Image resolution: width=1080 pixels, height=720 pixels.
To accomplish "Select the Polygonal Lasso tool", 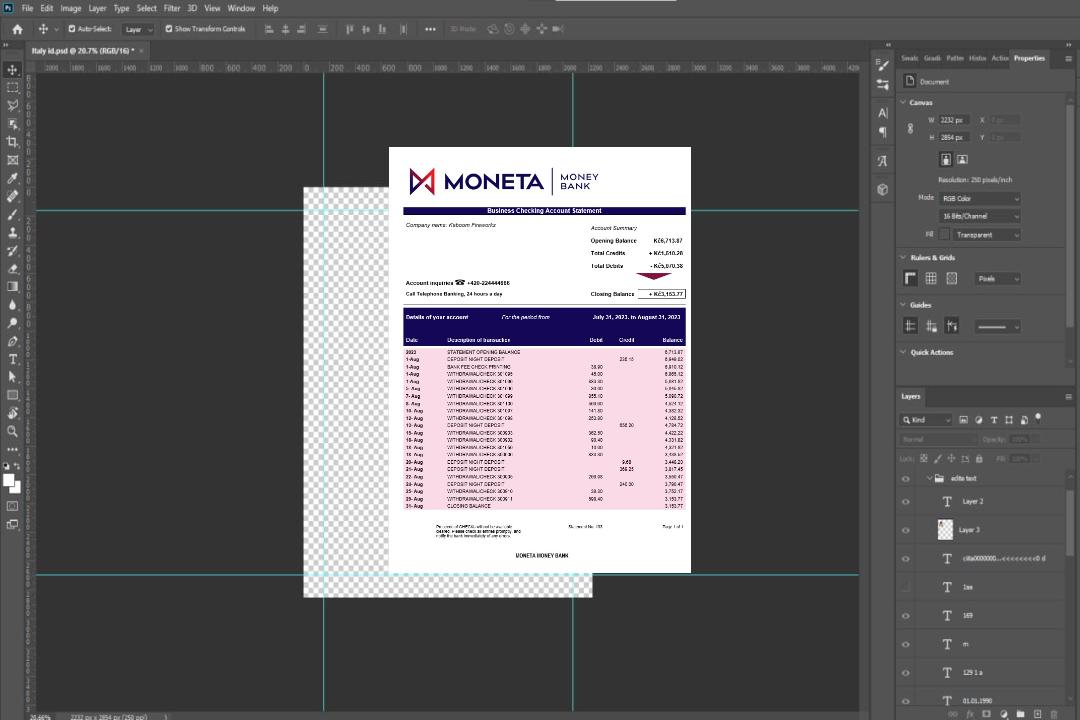I will click(12, 105).
